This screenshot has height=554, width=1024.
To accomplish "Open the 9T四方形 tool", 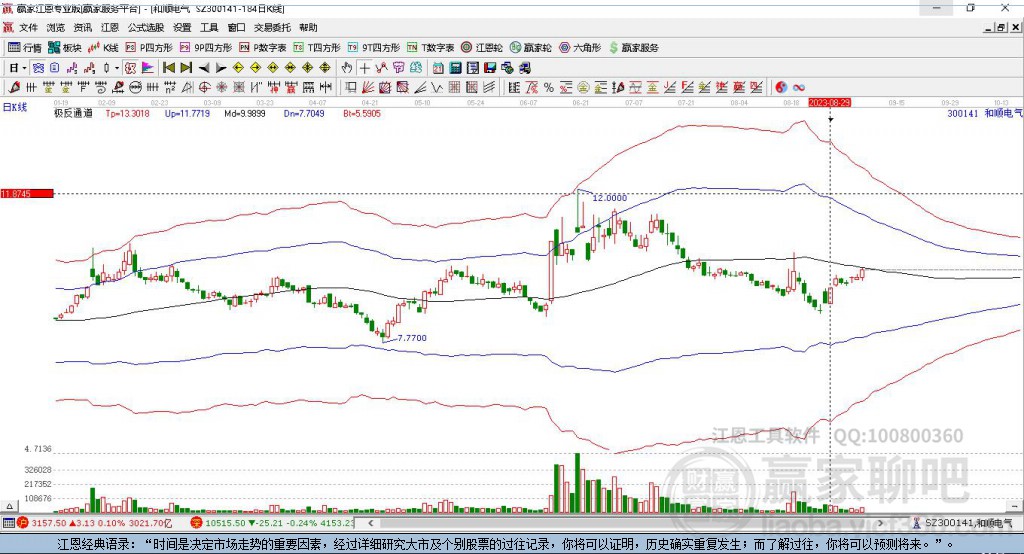I will 374,48.
